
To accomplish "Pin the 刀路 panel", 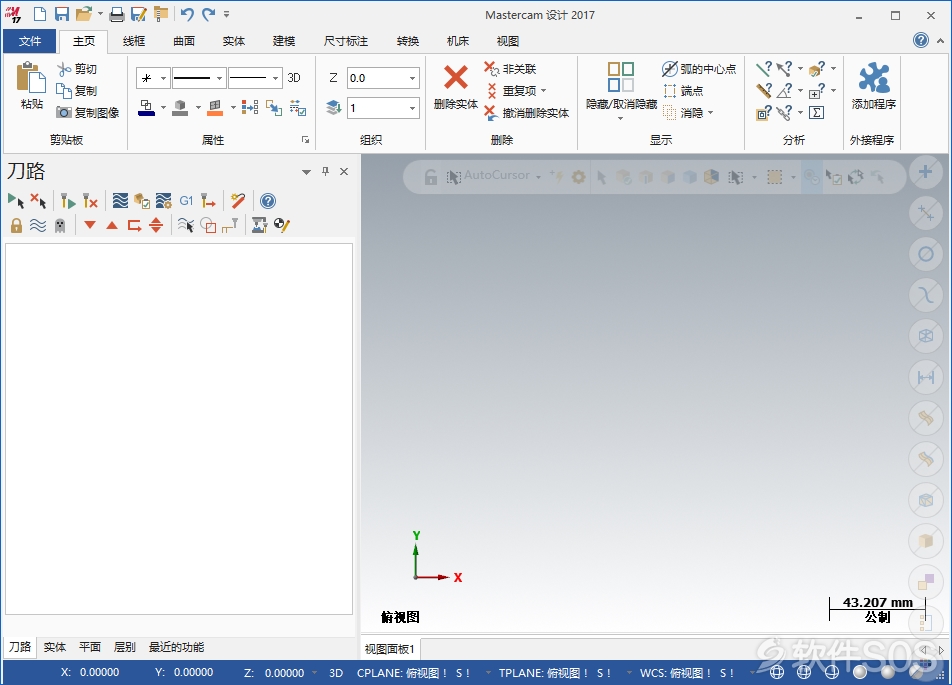I will coord(325,171).
